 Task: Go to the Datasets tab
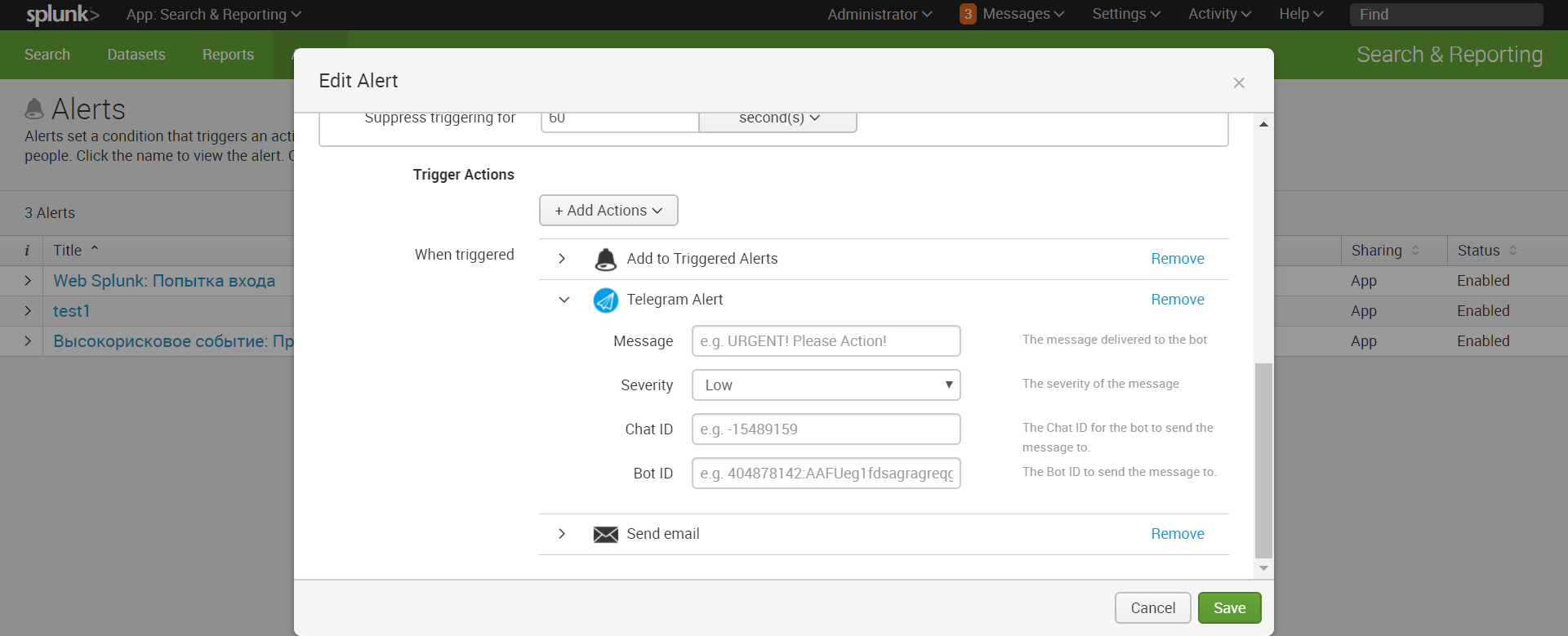click(136, 55)
